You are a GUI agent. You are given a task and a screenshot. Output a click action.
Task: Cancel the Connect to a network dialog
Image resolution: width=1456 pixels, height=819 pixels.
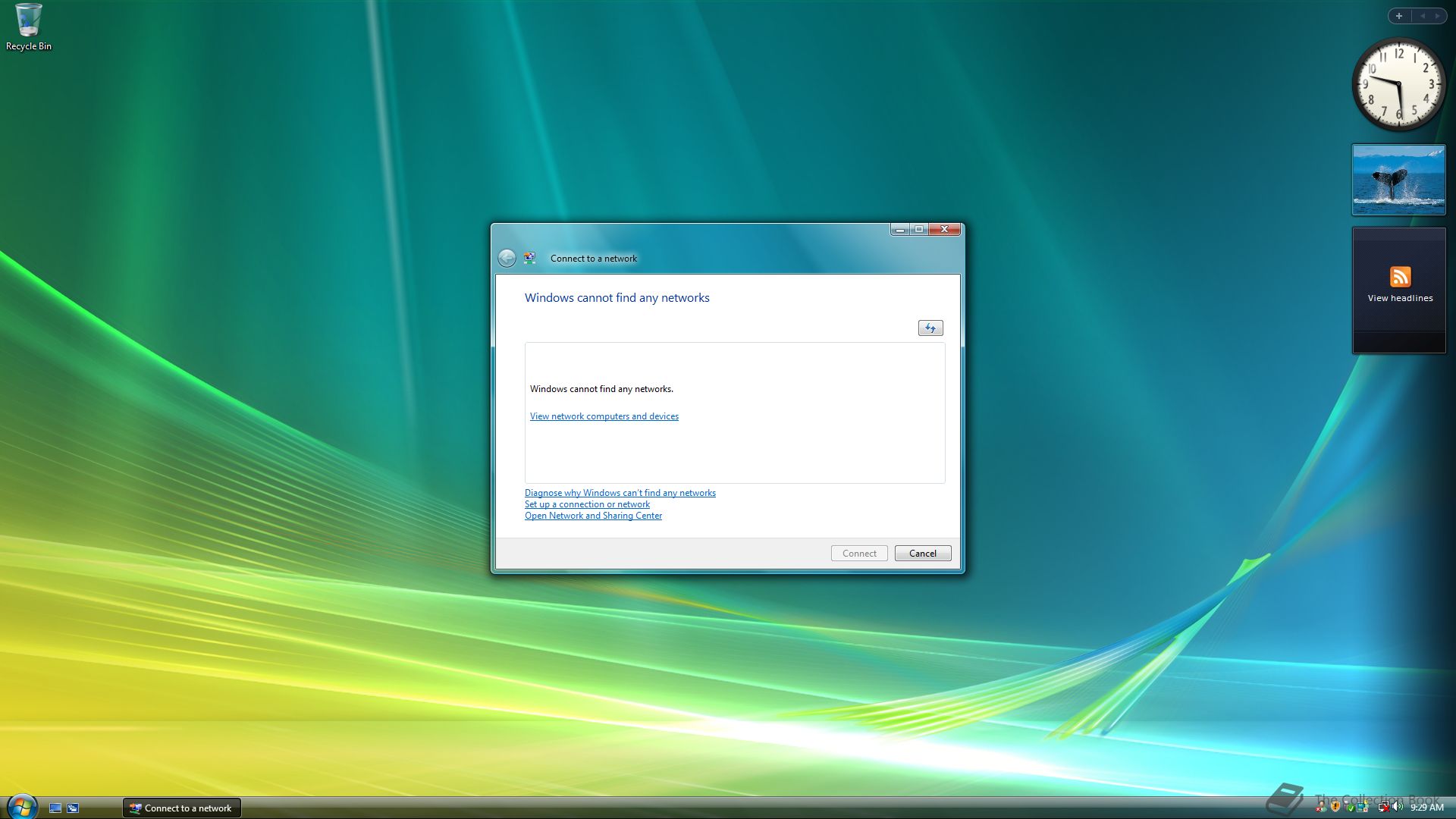pyautogui.click(x=923, y=554)
